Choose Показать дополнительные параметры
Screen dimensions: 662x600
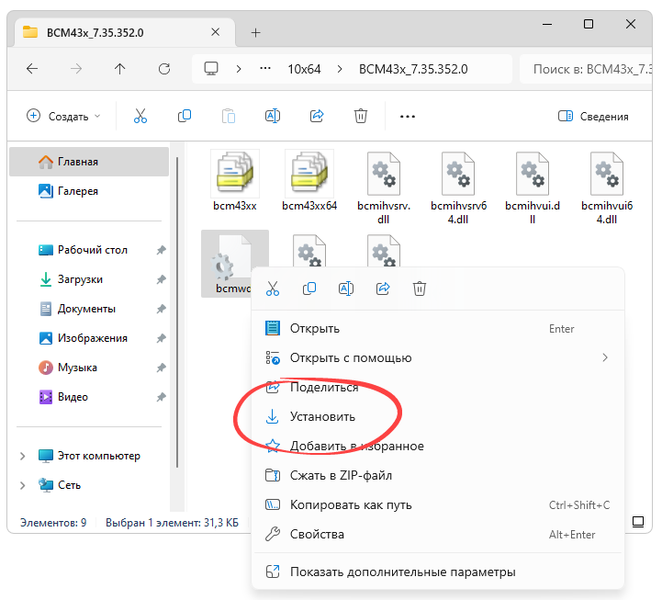click(438, 572)
